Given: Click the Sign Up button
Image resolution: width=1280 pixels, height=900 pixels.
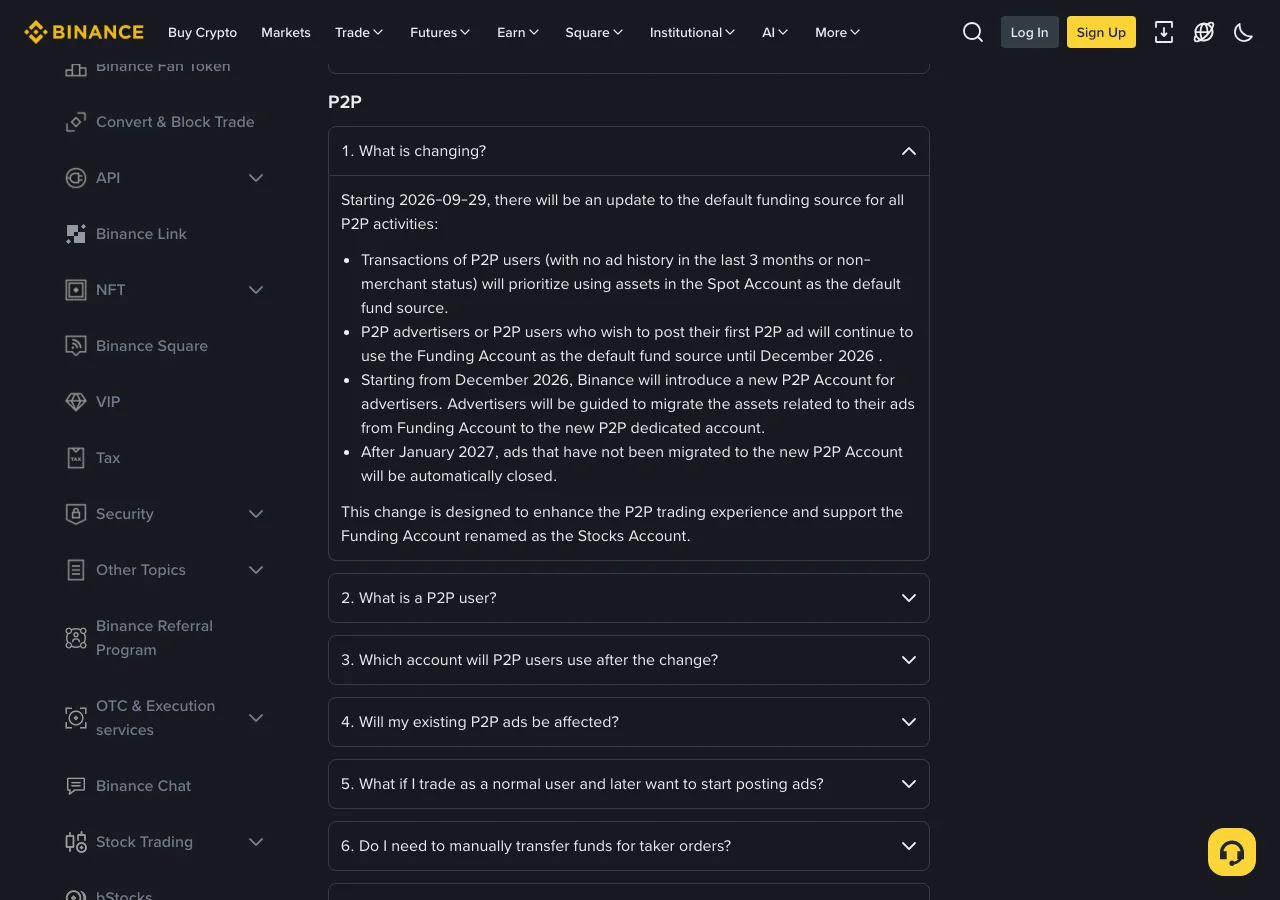Looking at the screenshot, I should [x=1101, y=32].
